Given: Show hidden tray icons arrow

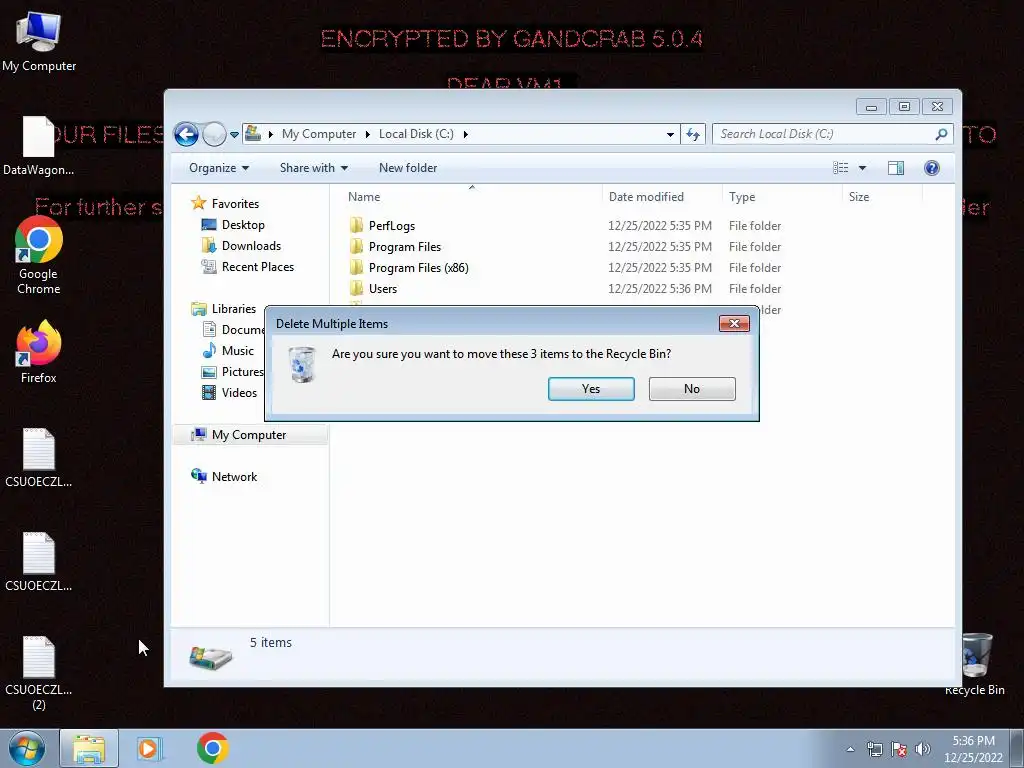Looking at the screenshot, I should tap(850, 750).
